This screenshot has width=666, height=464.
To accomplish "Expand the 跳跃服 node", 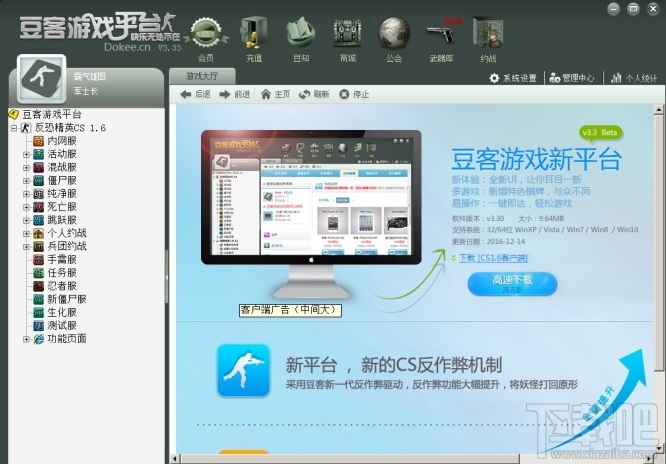I will (26, 220).
